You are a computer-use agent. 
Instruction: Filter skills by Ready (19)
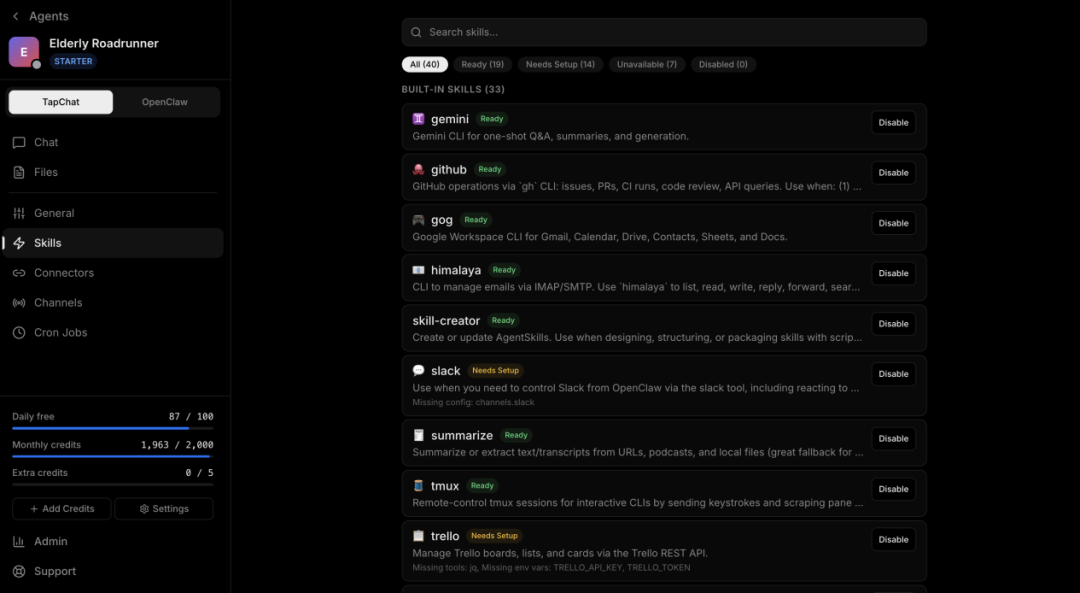pos(482,65)
